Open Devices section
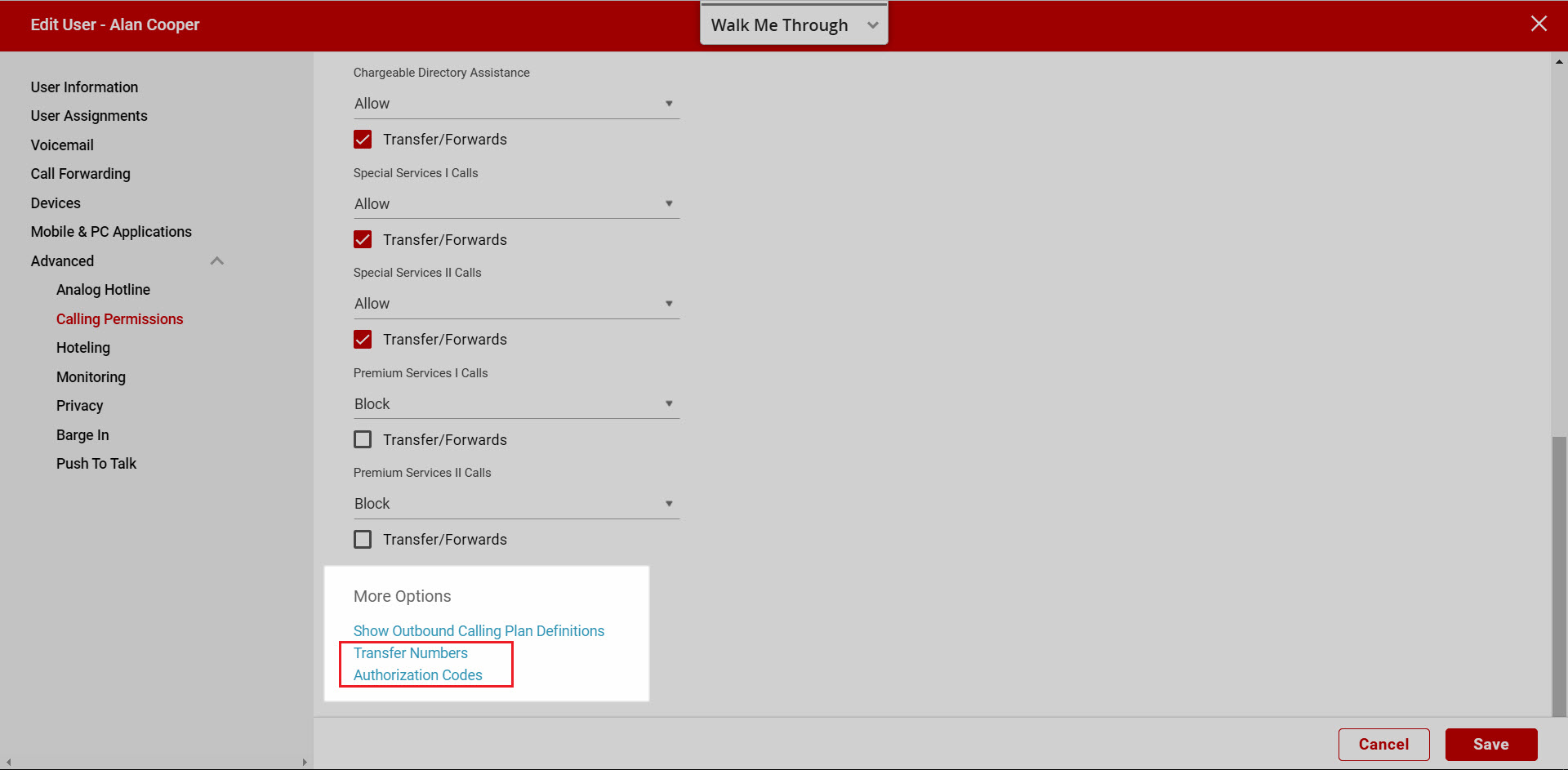 (56, 203)
